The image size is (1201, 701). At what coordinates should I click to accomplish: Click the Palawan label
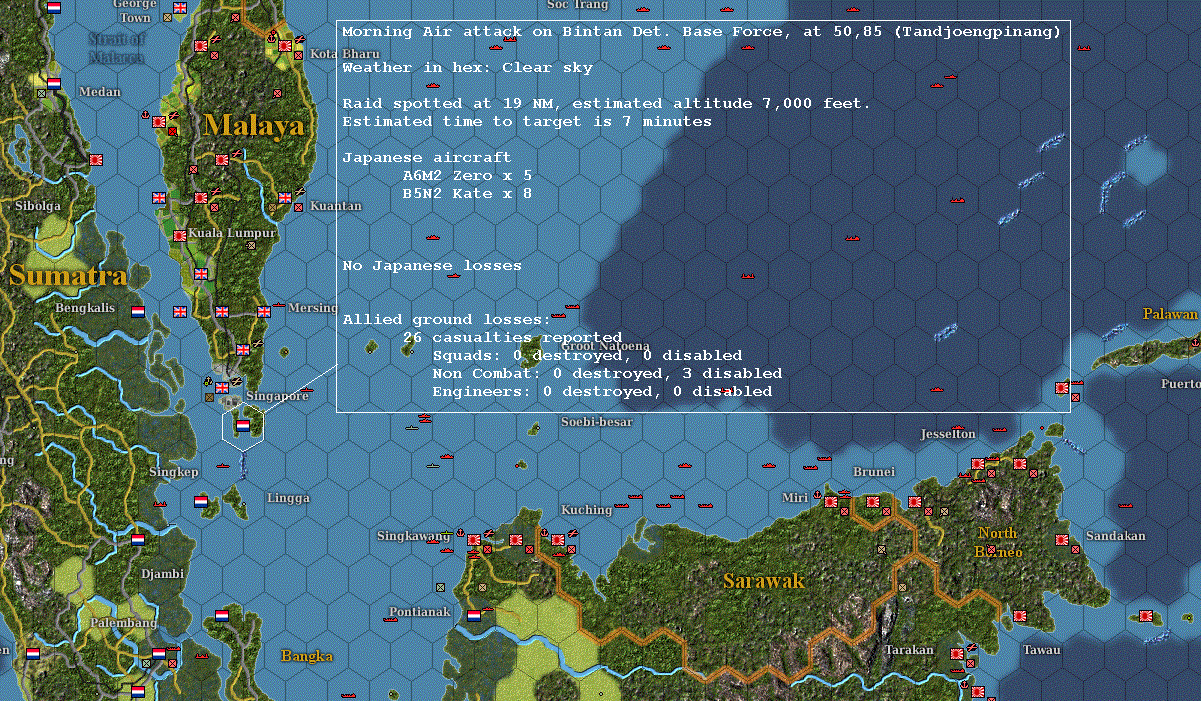(x=1170, y=314)
